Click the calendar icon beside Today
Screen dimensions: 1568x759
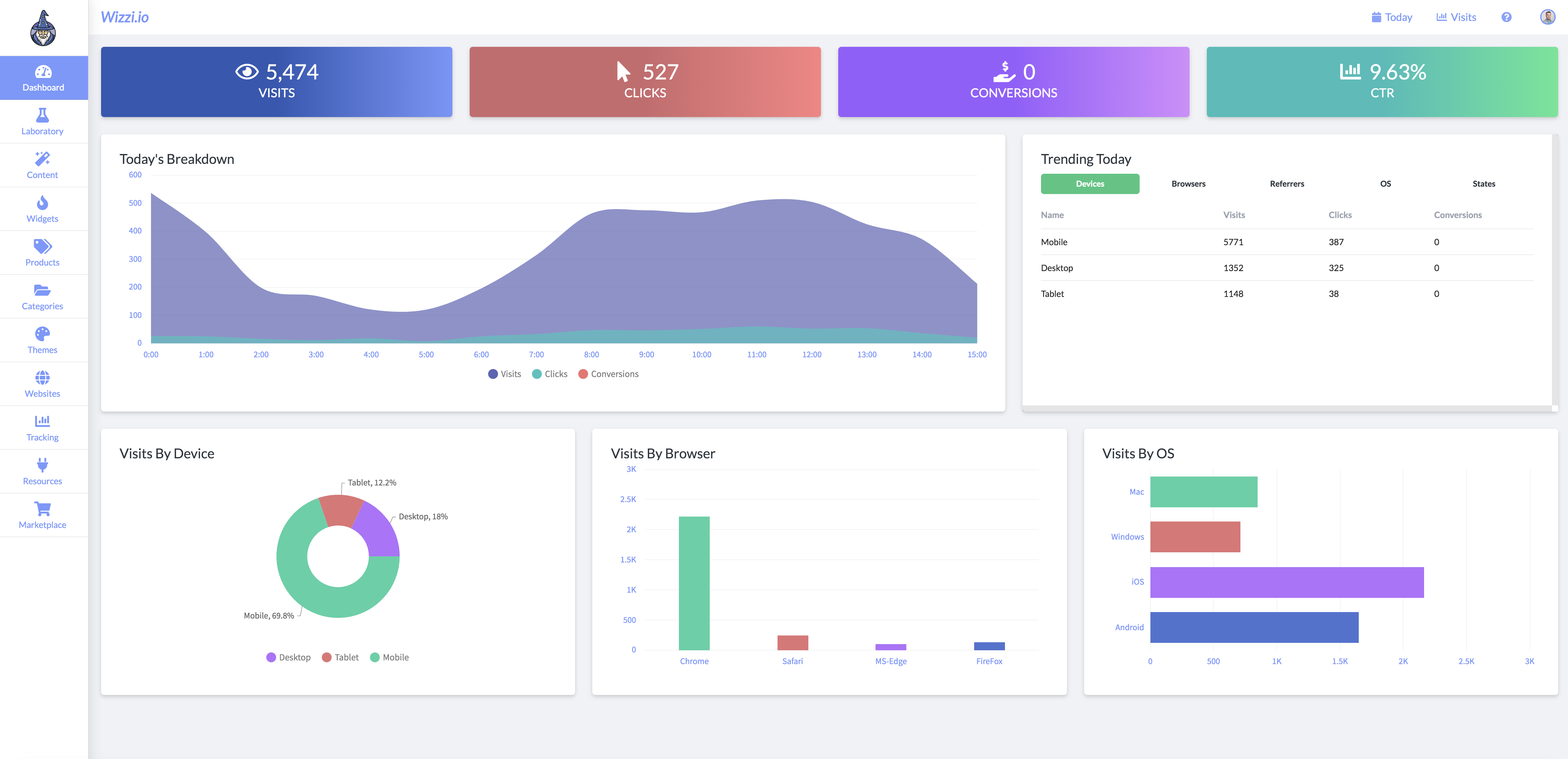point(1376,17)
